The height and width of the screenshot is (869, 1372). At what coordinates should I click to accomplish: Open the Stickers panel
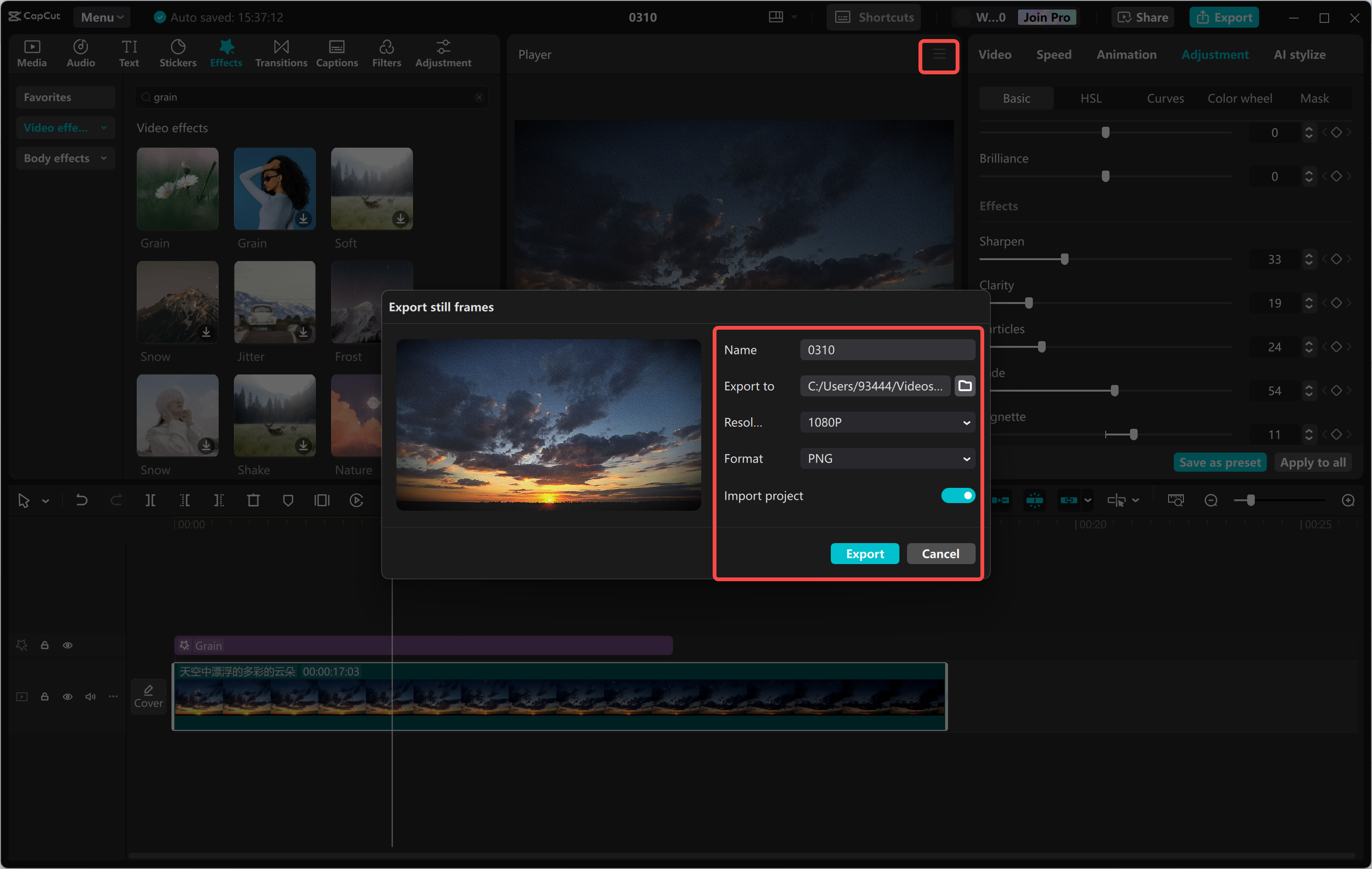click(178, 53)
